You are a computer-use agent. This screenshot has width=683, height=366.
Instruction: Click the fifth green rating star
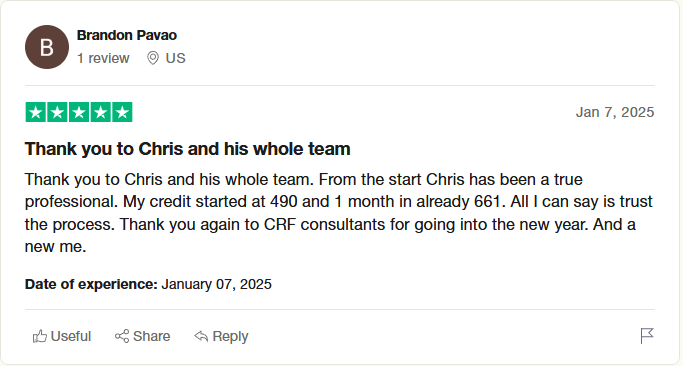pos(122,112)
